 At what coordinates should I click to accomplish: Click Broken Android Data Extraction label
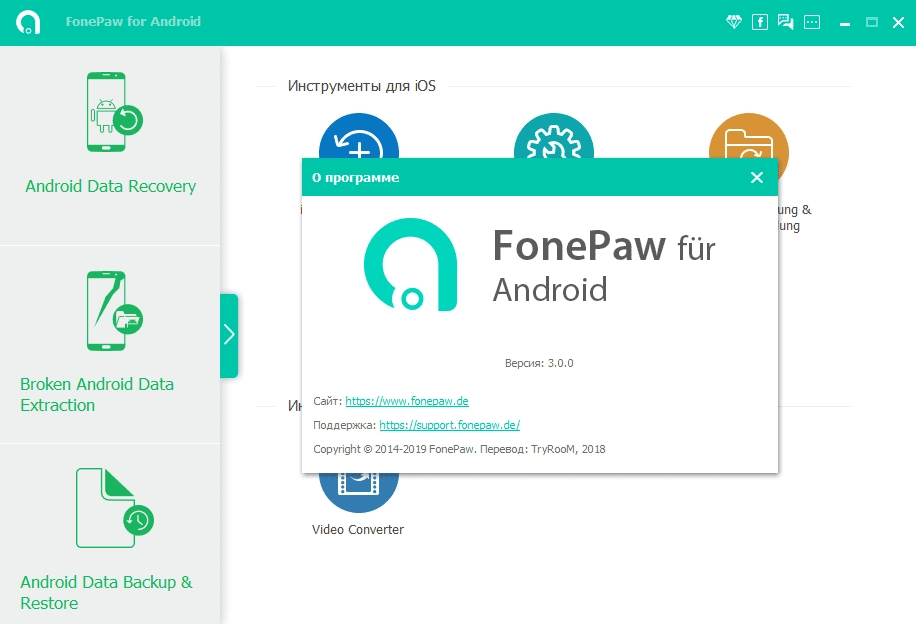pyautogui.click(x=97, y=394)
